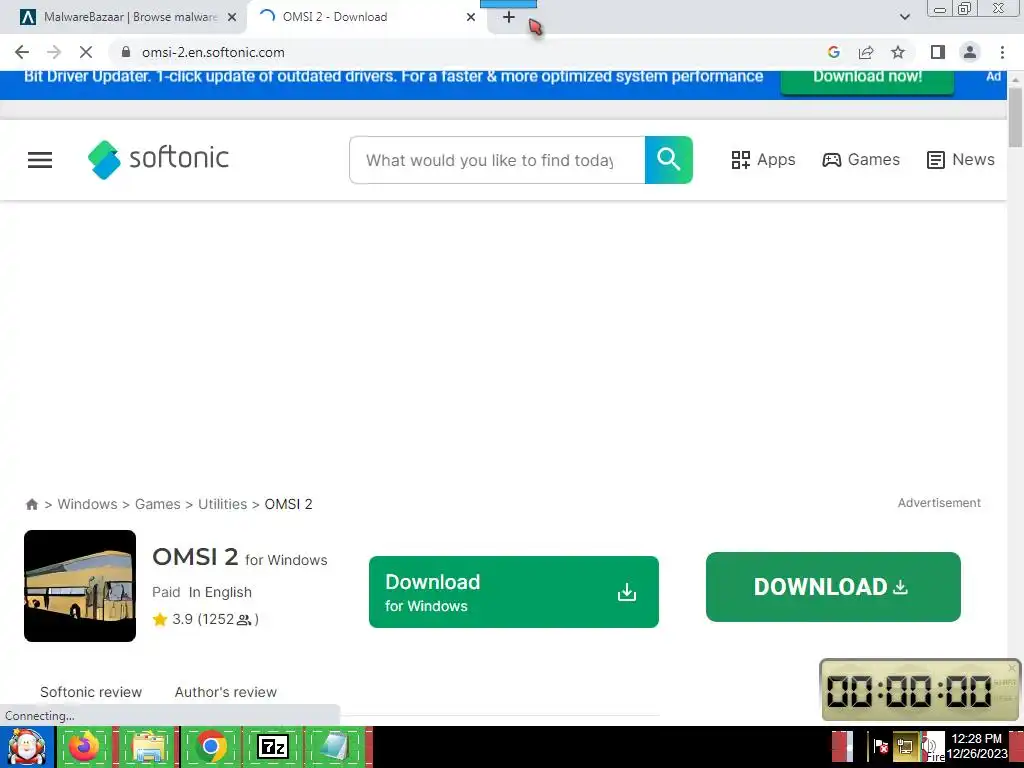The height and width of the screenshot is (768, 1024).
Task: Go back to the previous page
Action: coord(22,52)
